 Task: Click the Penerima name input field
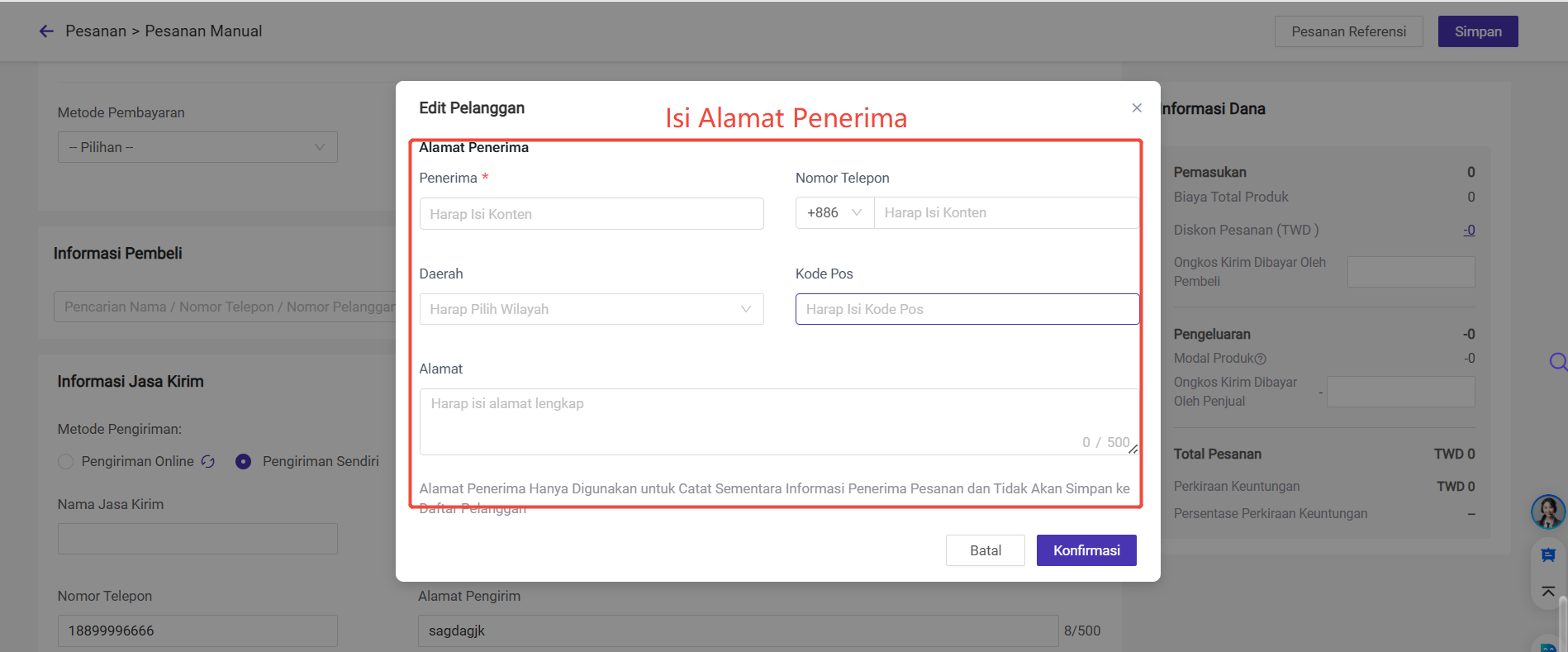(x=592, y=214)
